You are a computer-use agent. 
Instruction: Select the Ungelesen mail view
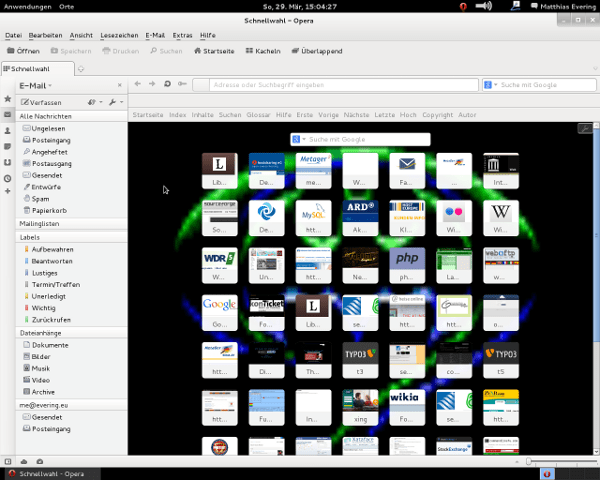pyautogui.click(x=48, y=129)
